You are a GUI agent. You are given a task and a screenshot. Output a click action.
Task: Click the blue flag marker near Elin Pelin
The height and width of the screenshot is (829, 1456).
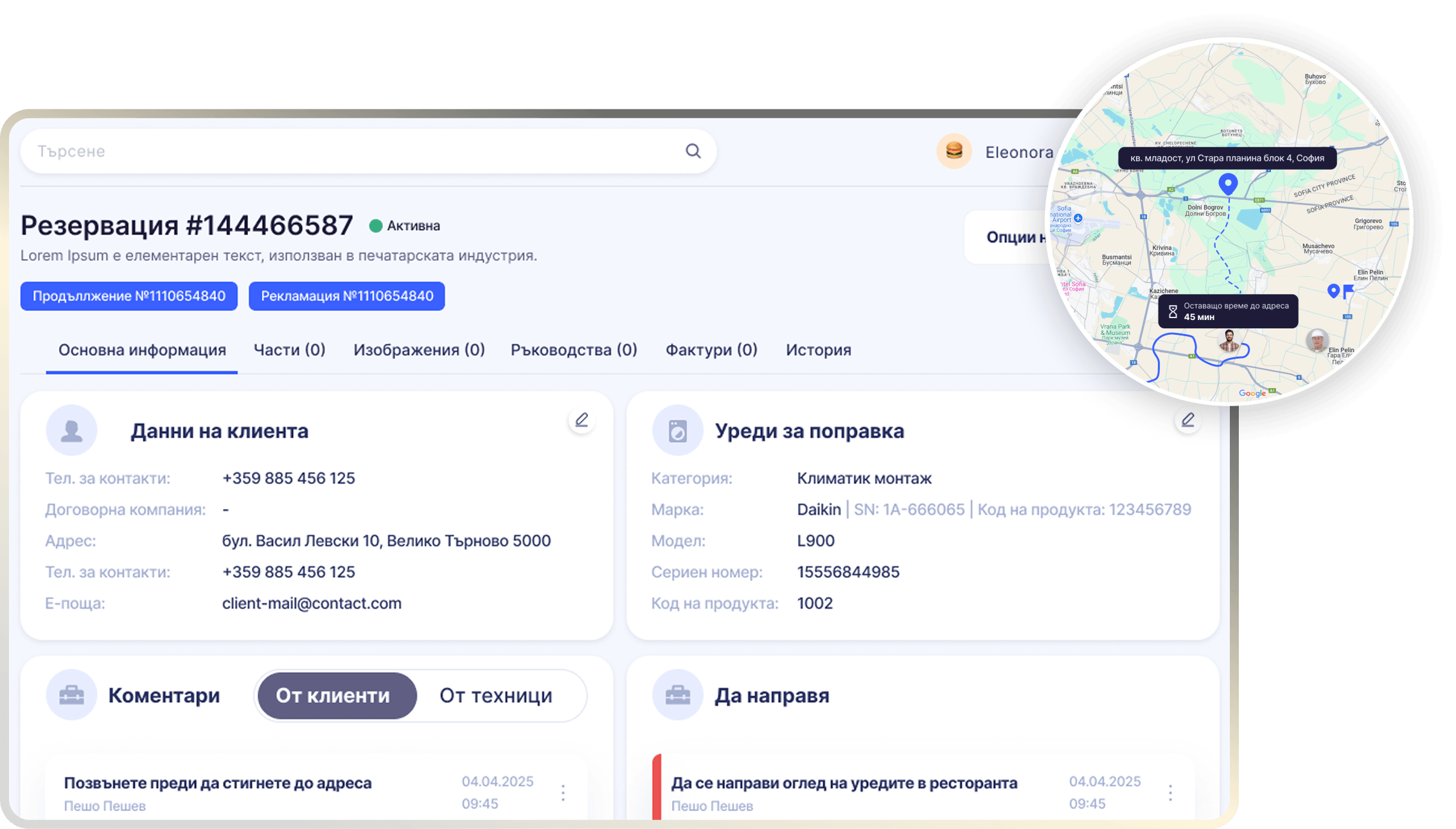pos(1348,291)
